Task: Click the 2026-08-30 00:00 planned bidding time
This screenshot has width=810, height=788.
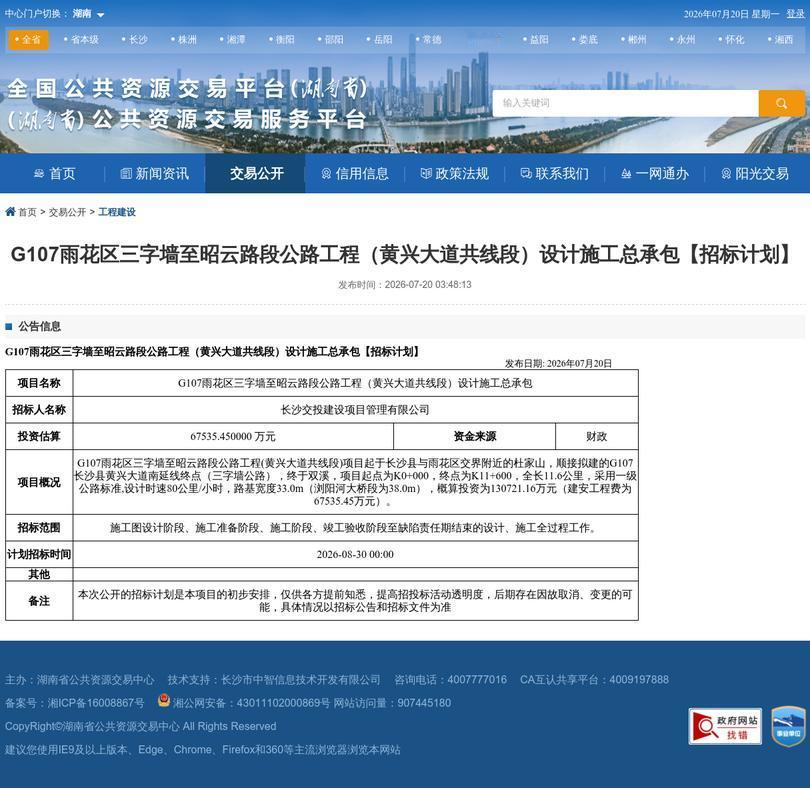Action: click(x=355, y=554)
